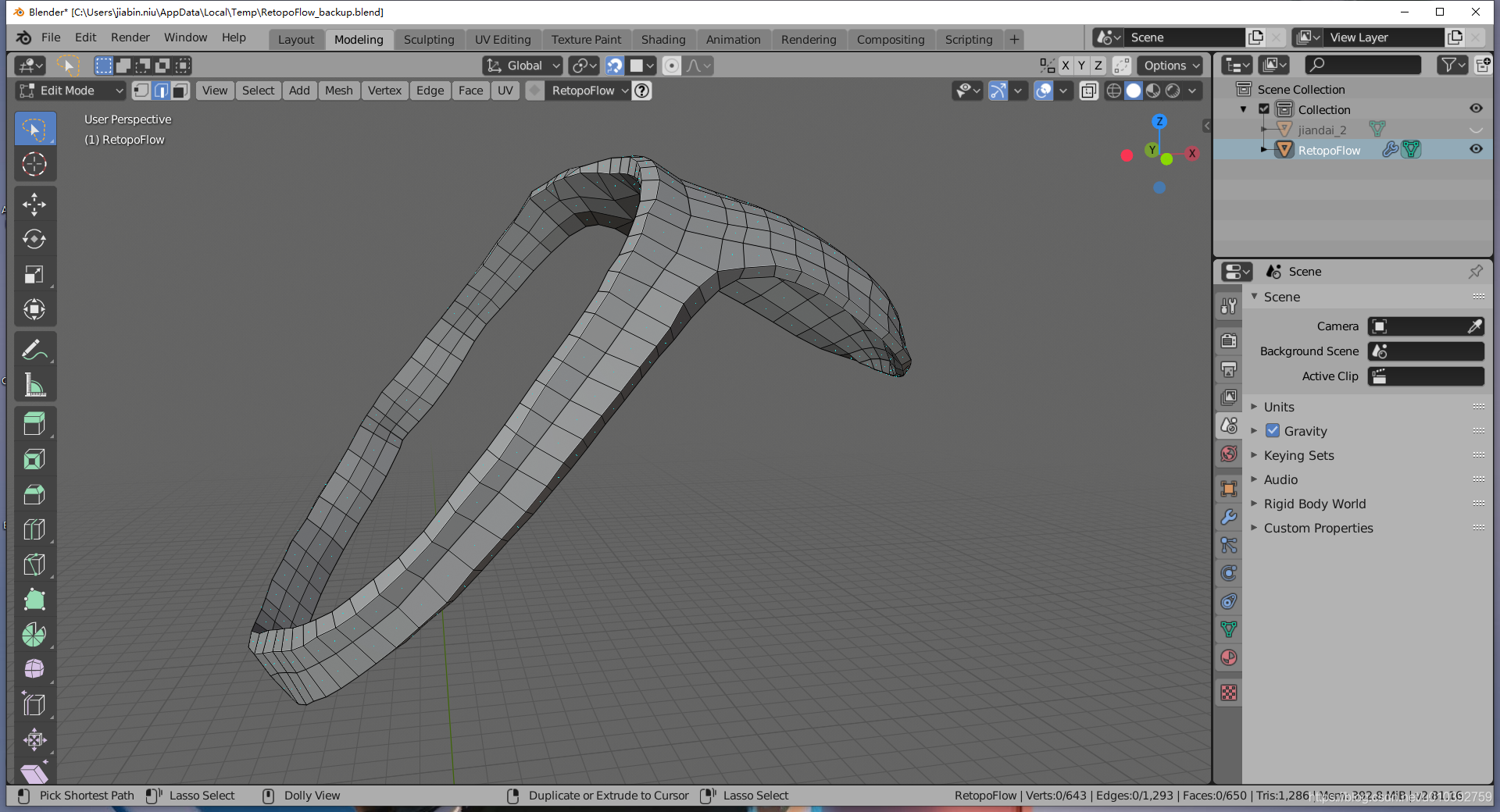
Task: Click the Select header menu
Action: click(258, 91)
